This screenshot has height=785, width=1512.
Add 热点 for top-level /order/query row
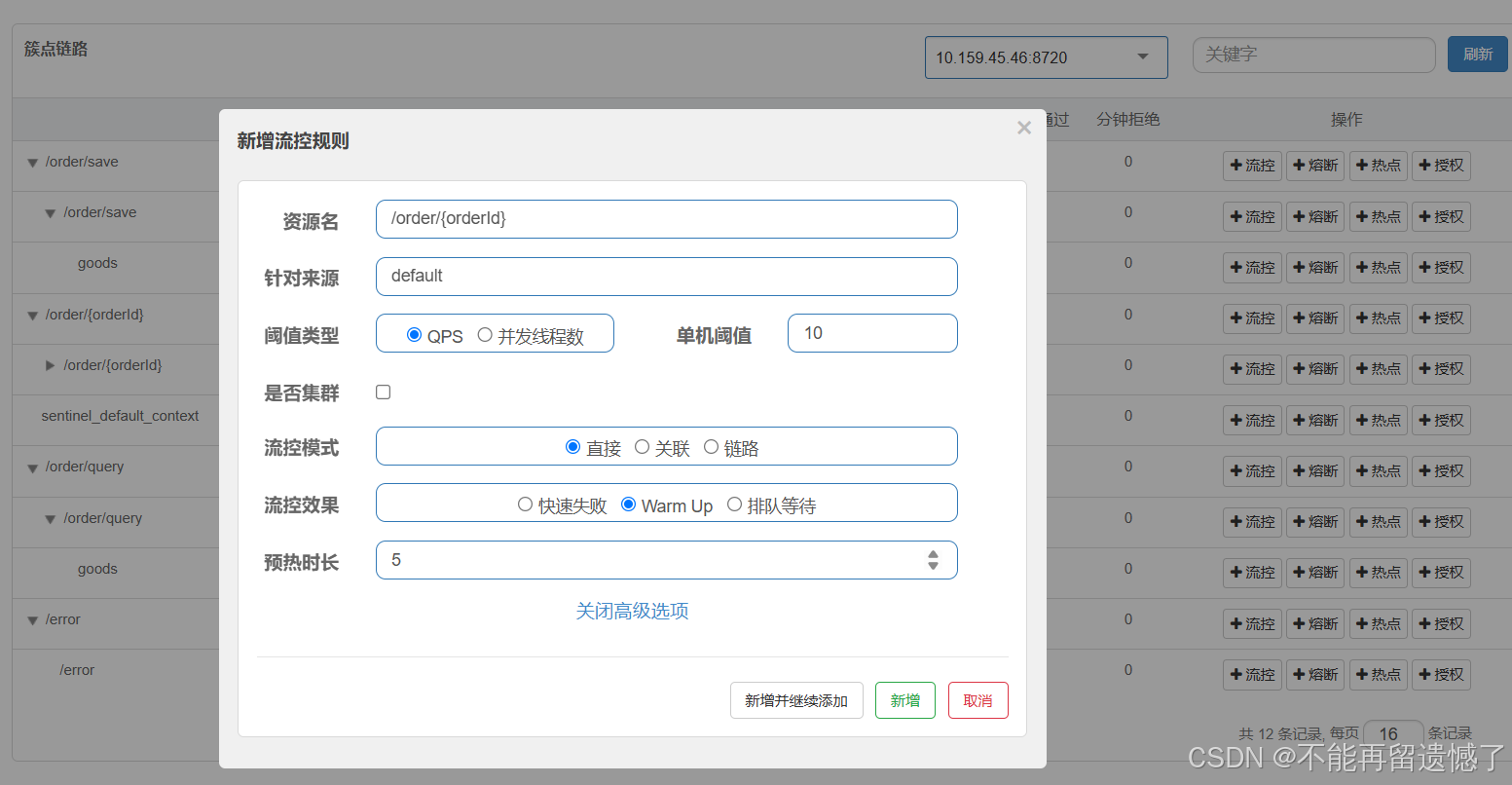1379,470
